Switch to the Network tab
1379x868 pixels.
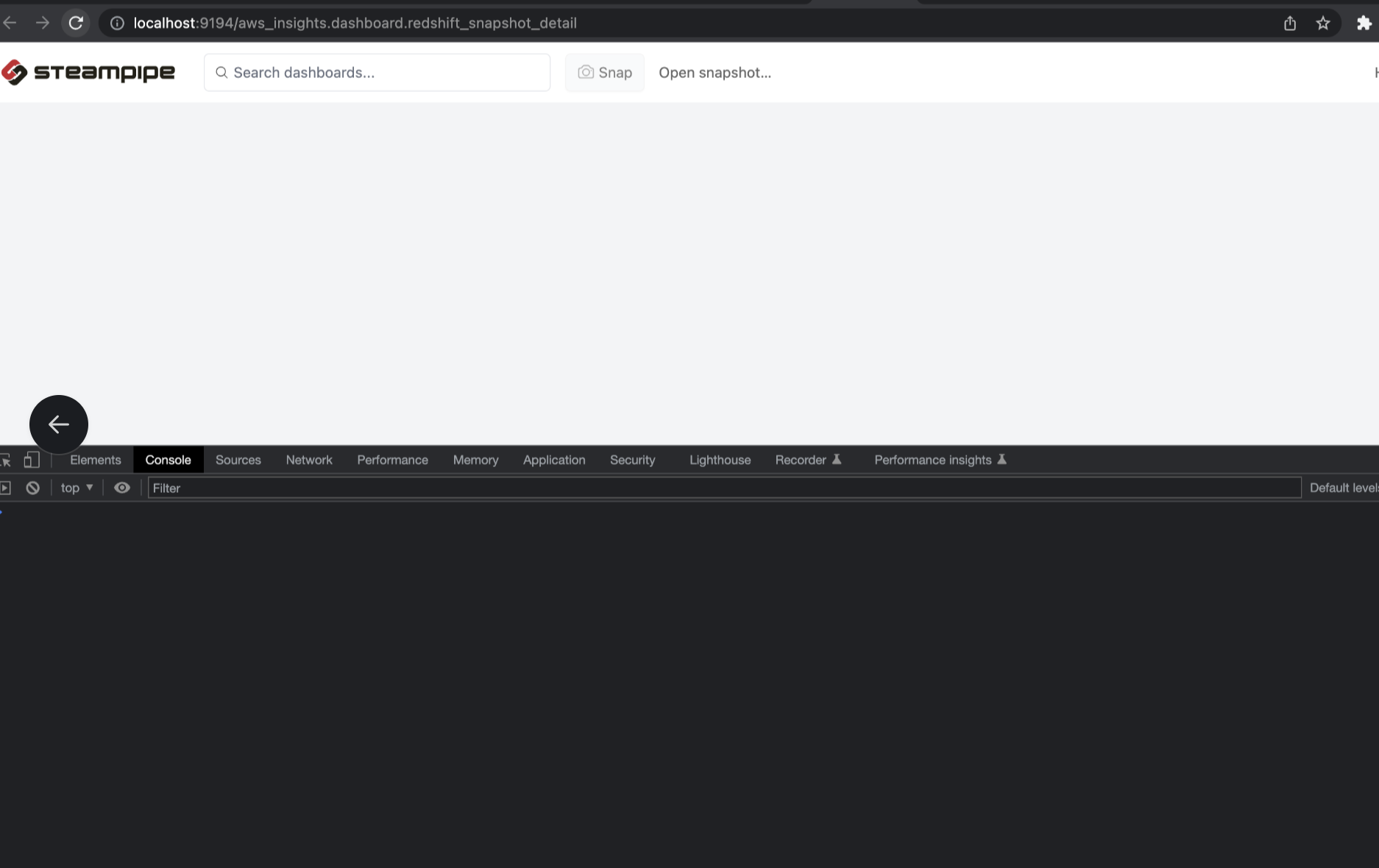pyautogui.click(x=308, y=460)
